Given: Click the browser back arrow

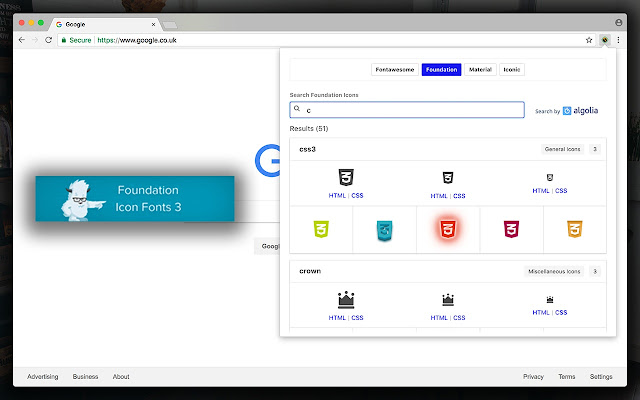Looking at the screenshot, I should (22, 40).
